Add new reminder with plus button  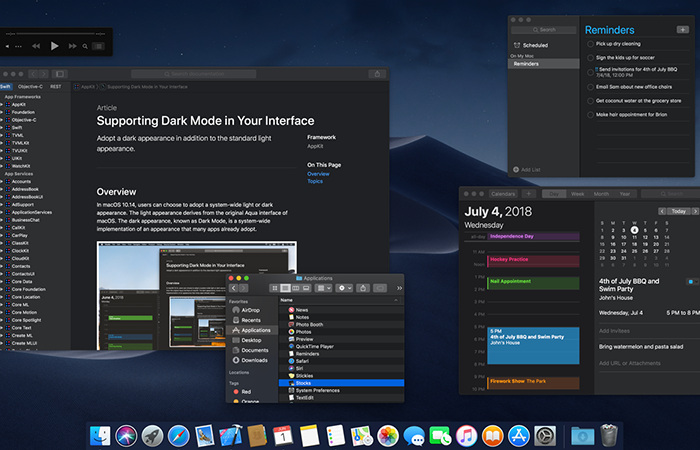coord(683,29)
